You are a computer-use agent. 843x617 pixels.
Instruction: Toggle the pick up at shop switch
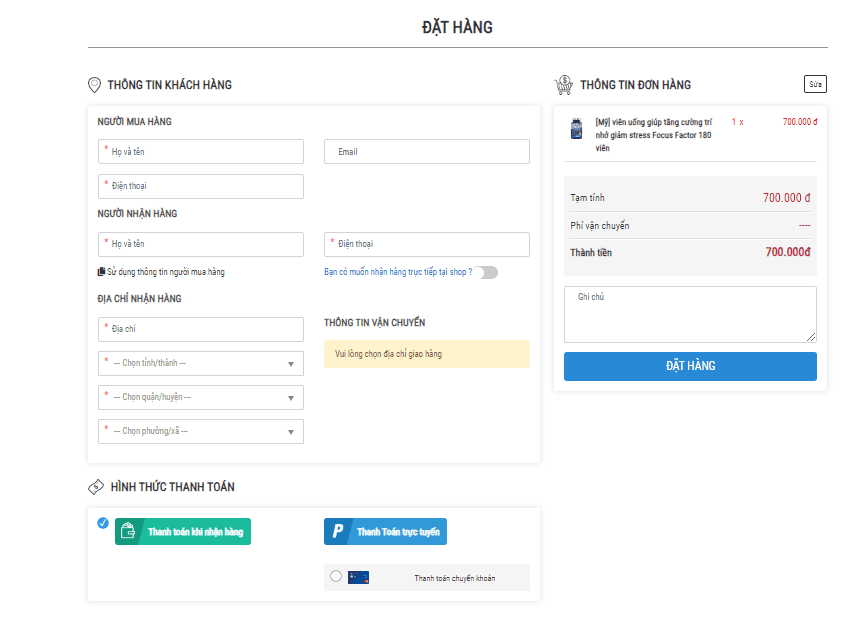(487, 272)
